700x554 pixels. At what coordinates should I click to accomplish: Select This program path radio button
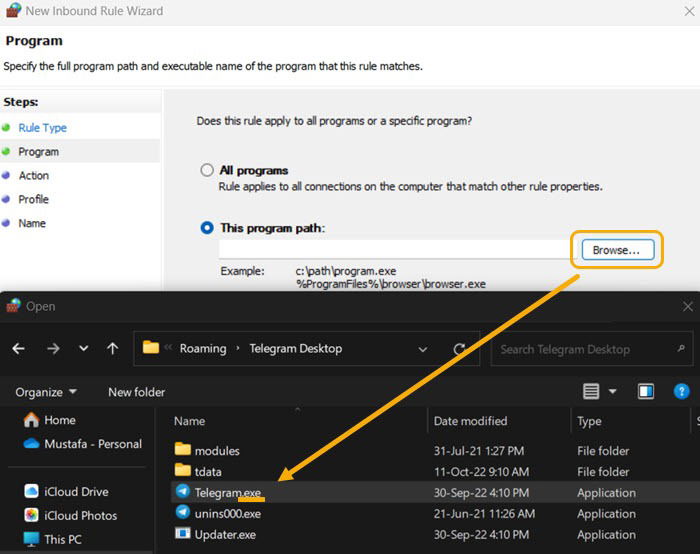point(207,228)
